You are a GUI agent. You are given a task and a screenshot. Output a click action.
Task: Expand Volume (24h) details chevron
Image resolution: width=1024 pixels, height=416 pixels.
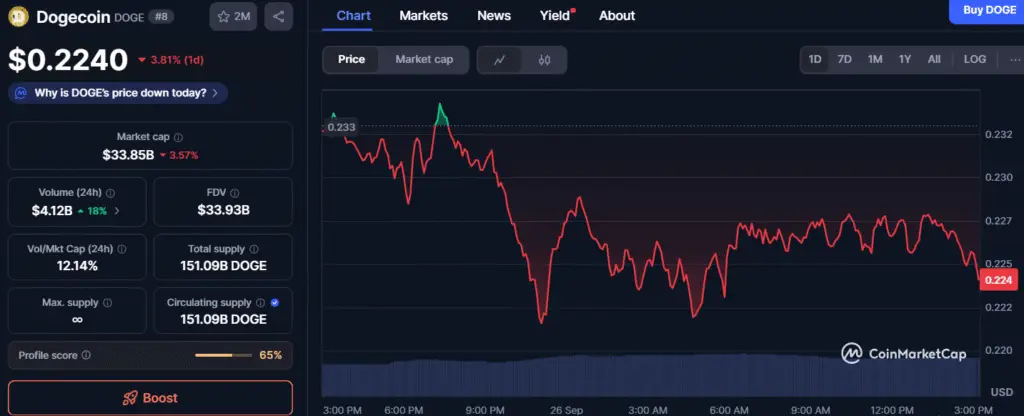117,210
